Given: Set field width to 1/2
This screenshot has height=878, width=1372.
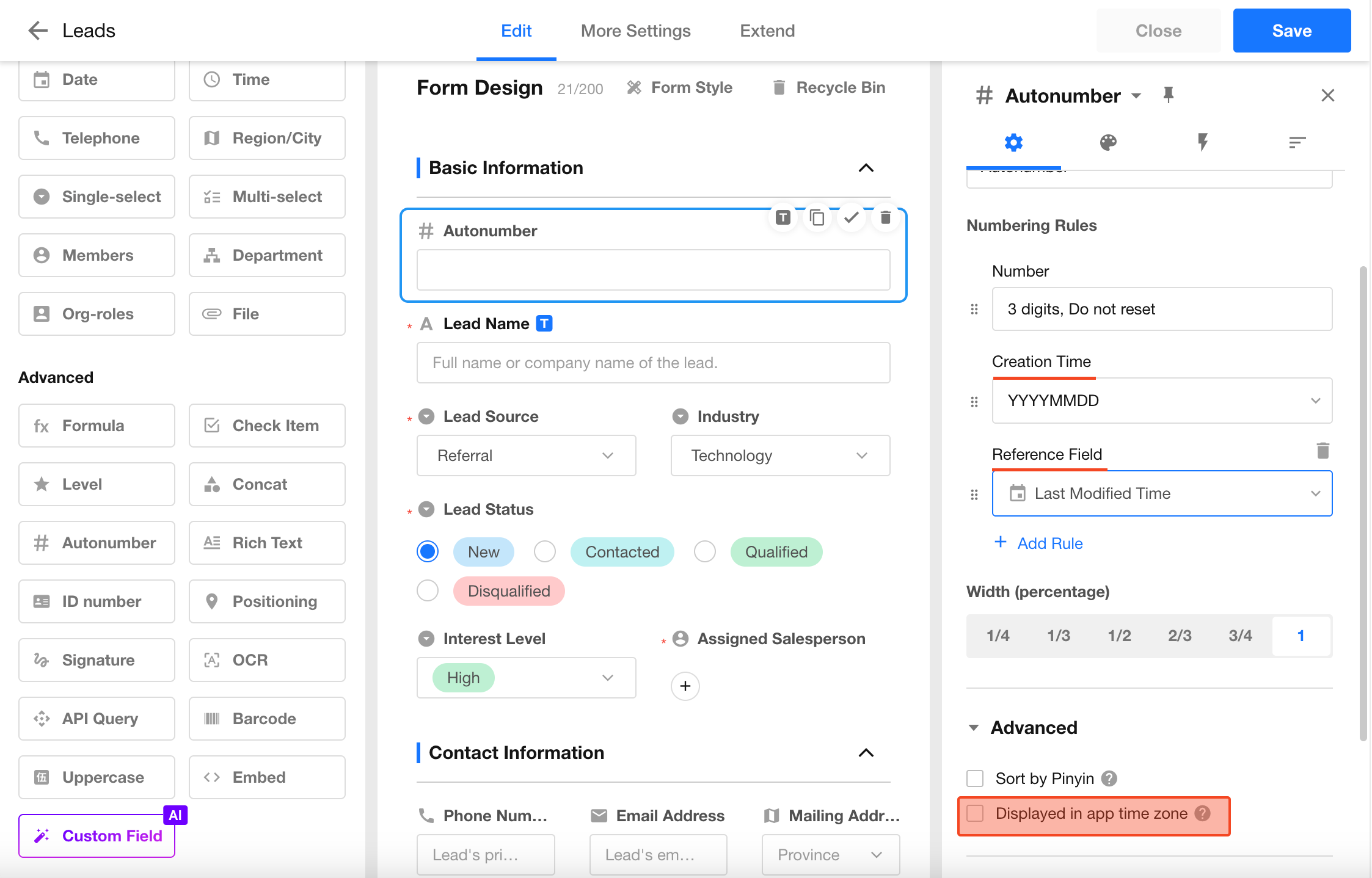Looking at the screenshot, I should click(1119, 636).
